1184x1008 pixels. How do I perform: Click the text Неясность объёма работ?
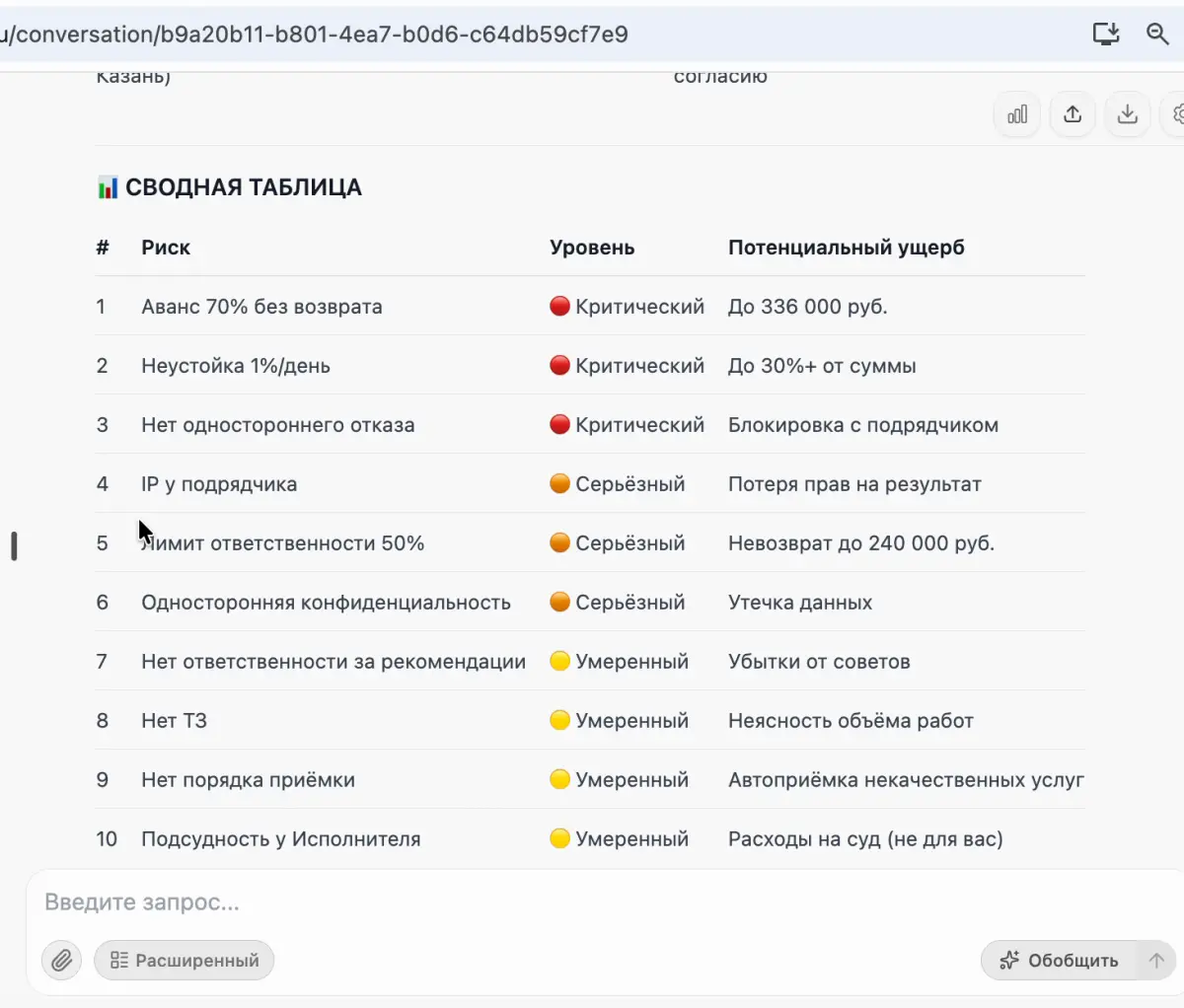click(851, 721)
